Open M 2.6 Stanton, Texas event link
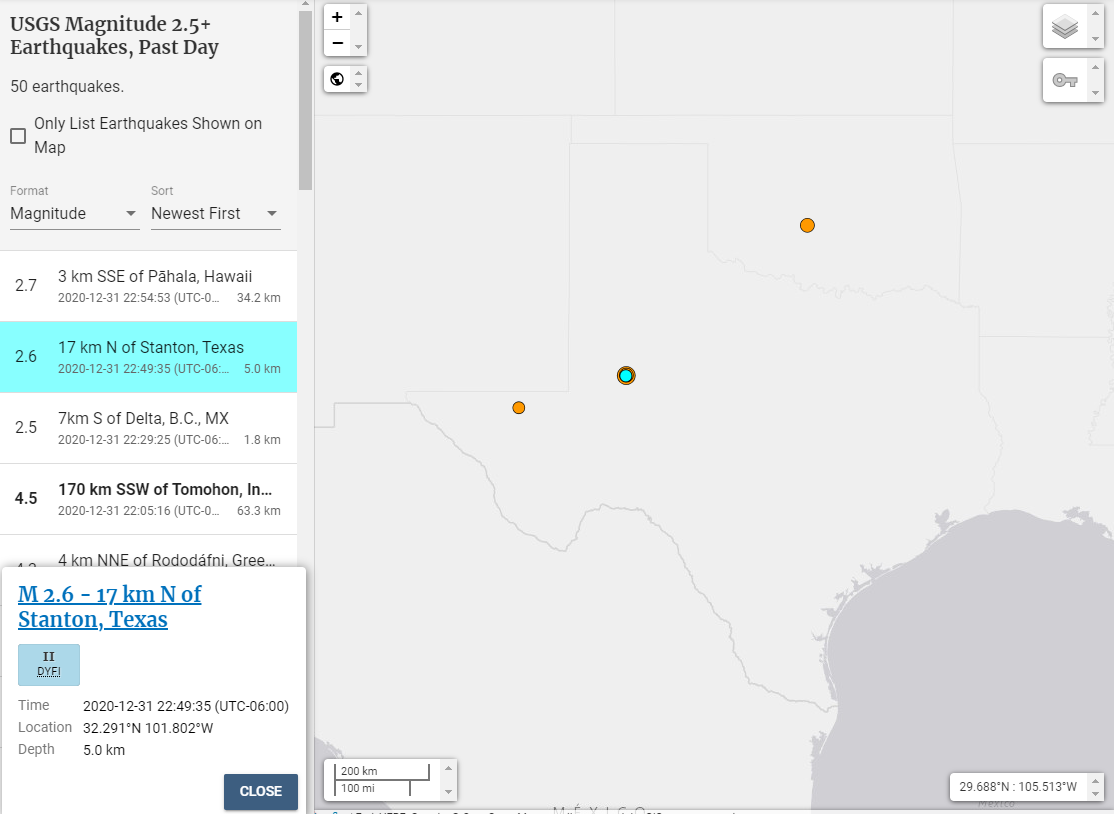This screenshot has width=1114, height=814. (109, 607)
